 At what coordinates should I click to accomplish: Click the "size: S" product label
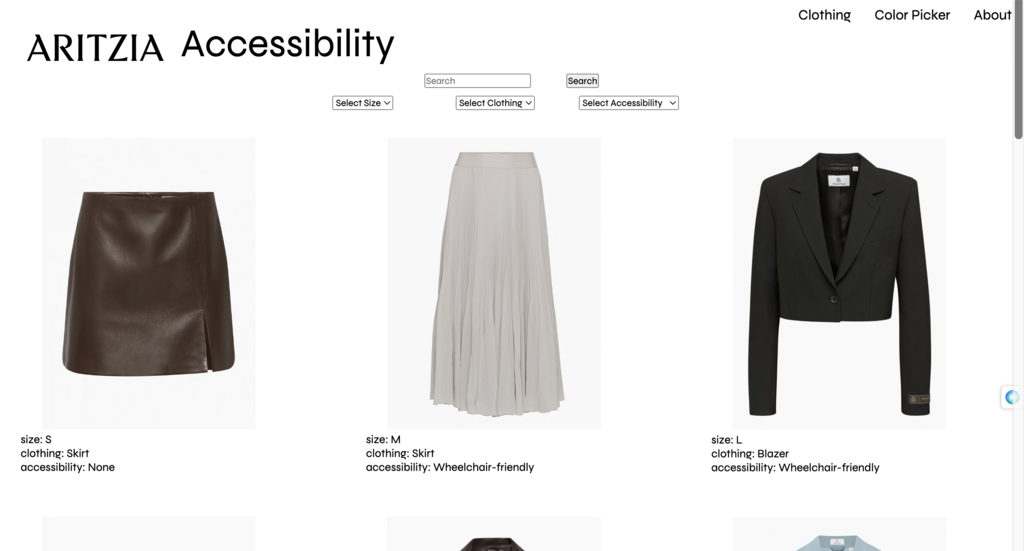tap(36, 440)
